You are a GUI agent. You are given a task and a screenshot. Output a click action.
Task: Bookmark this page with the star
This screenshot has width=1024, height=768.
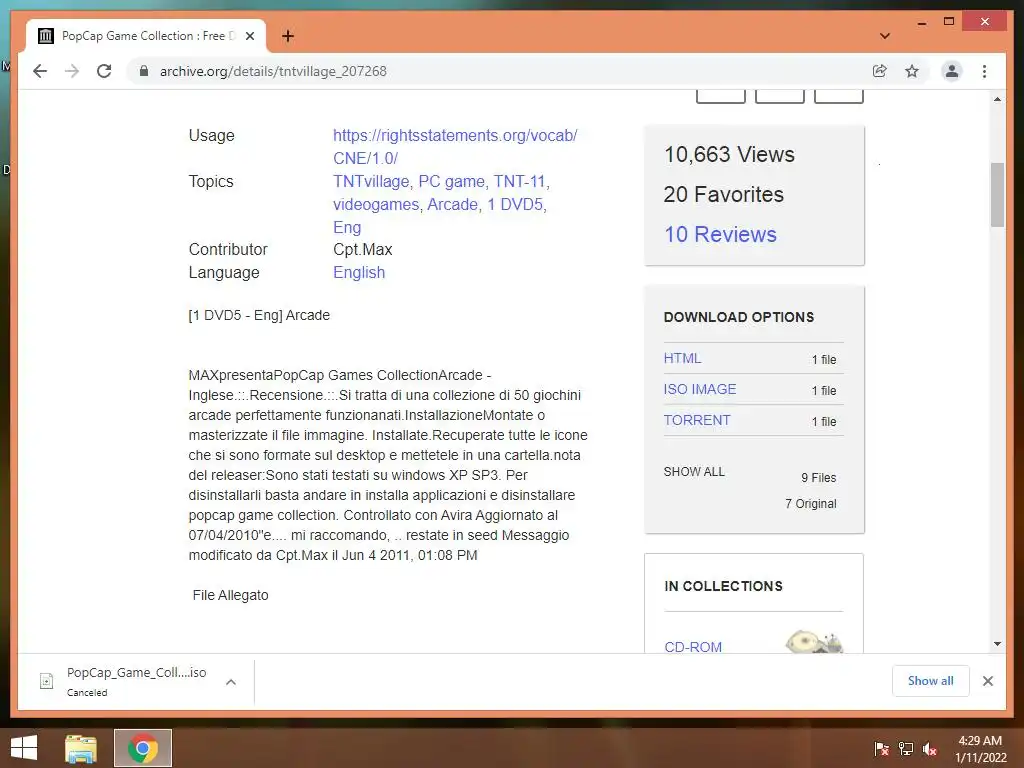[x=912, y=71]
